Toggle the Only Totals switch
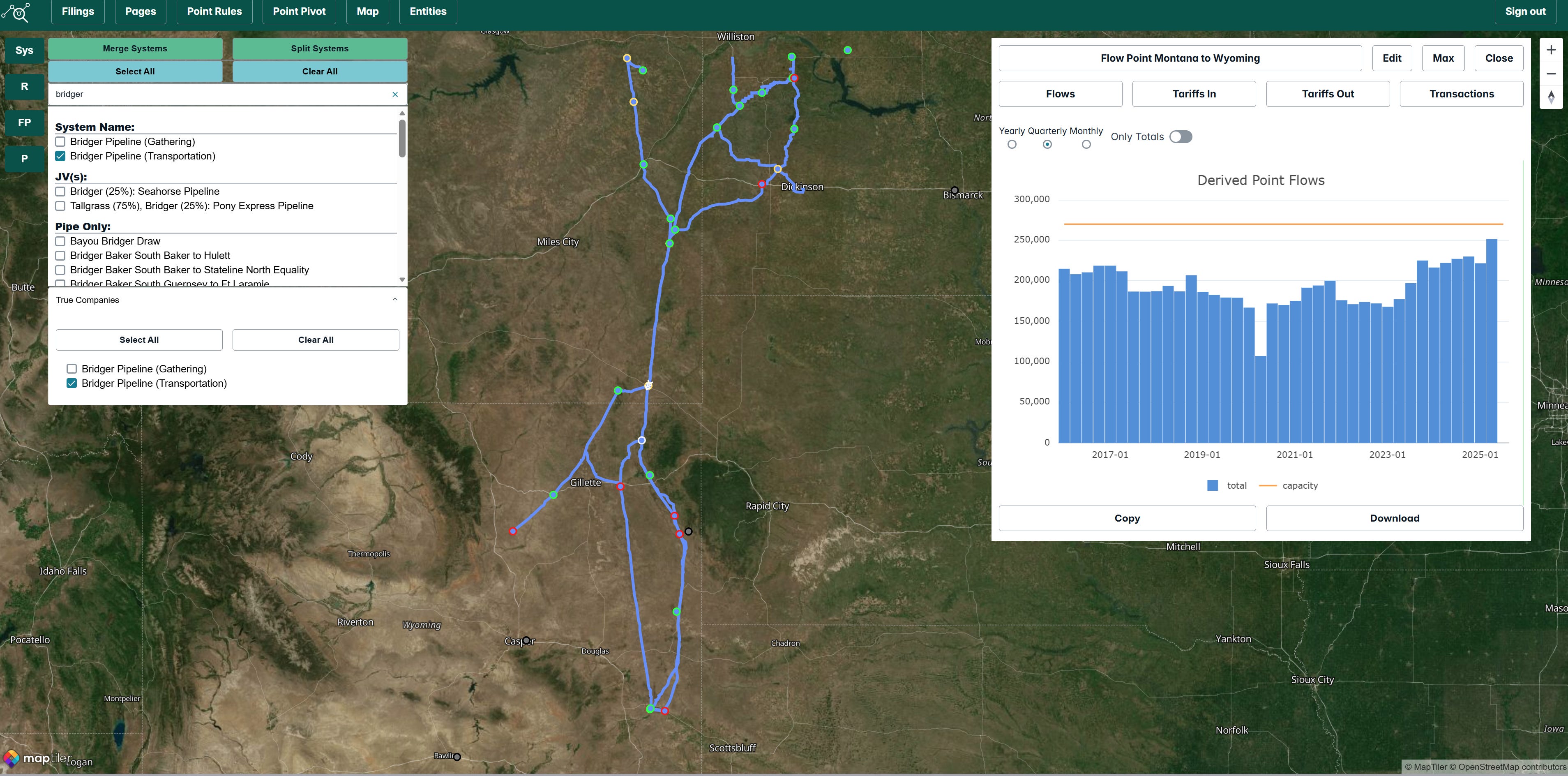This screenshot has width=1568, height=776. pyautogui.click(x=1180, y=136)
